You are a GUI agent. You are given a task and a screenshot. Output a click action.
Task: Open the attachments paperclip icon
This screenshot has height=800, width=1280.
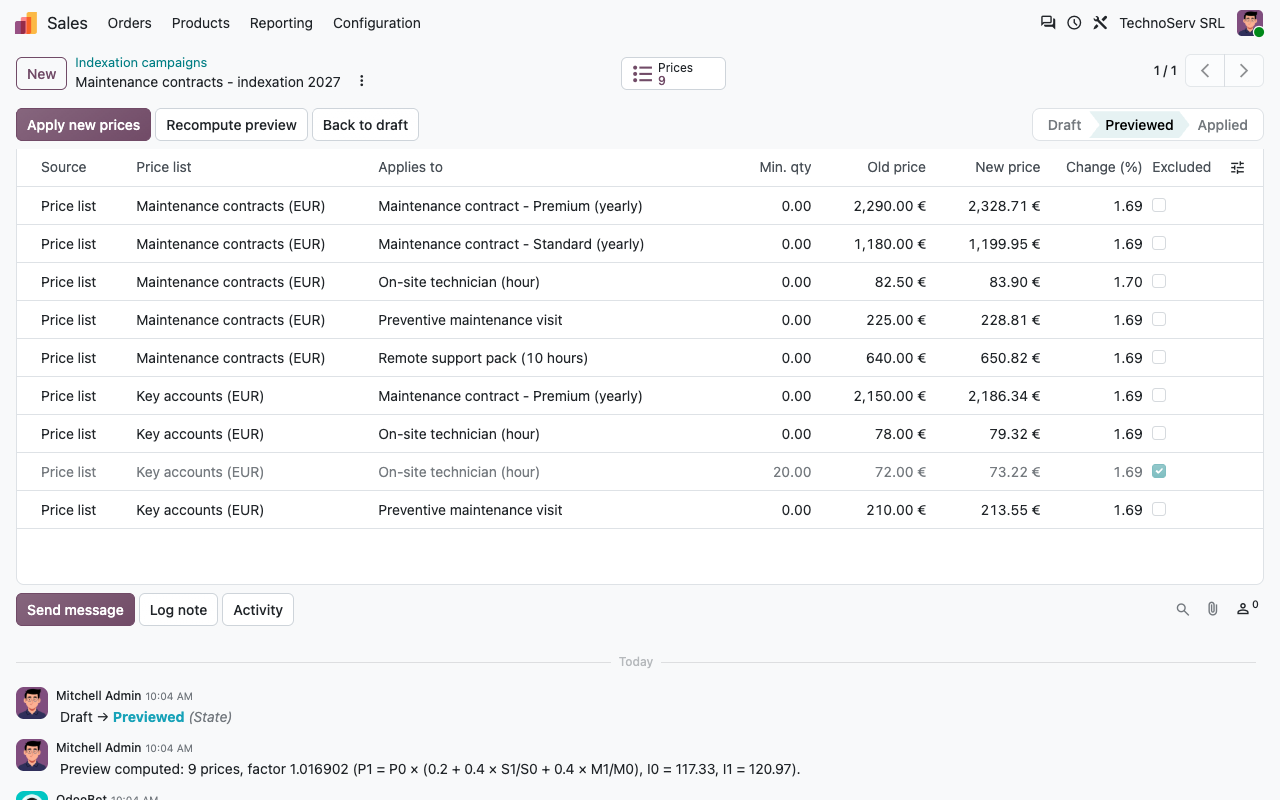point(1213,609)
